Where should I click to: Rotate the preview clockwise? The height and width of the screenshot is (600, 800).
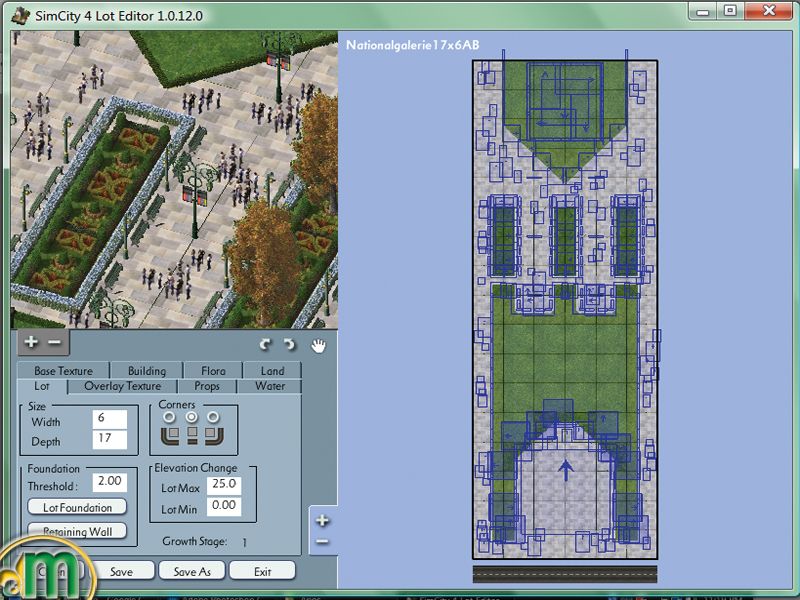(289, 345)
